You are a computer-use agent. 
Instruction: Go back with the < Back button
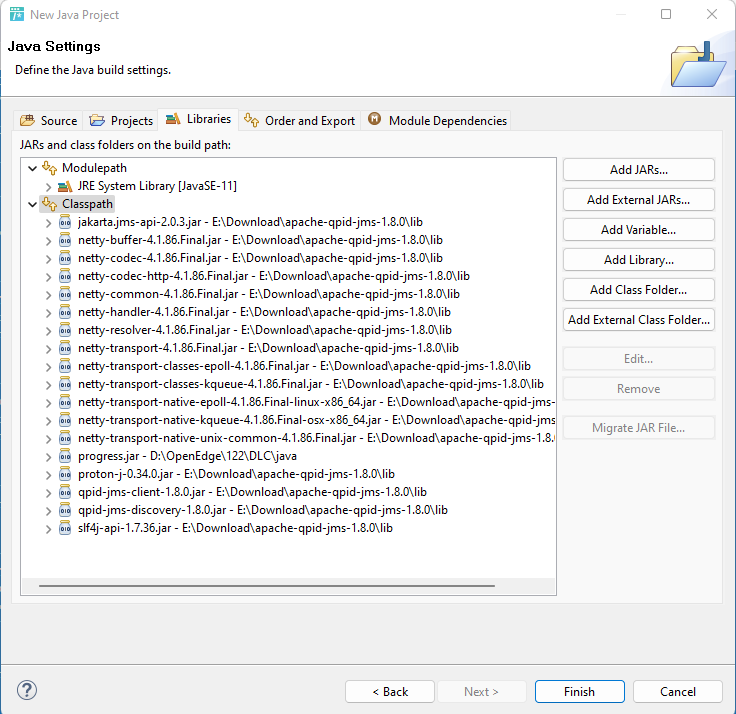pyautogui.click(x=390, y=691)
